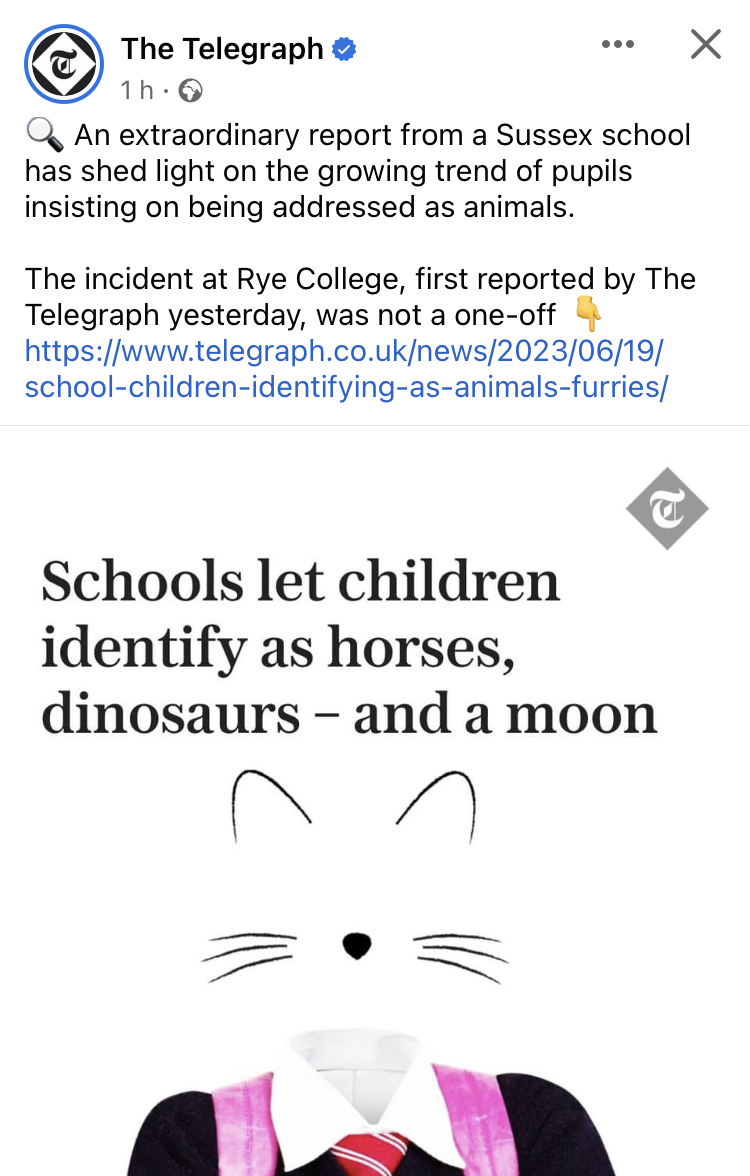Click the right cat whiskers

pyautogui.click(x=462, y=953)
